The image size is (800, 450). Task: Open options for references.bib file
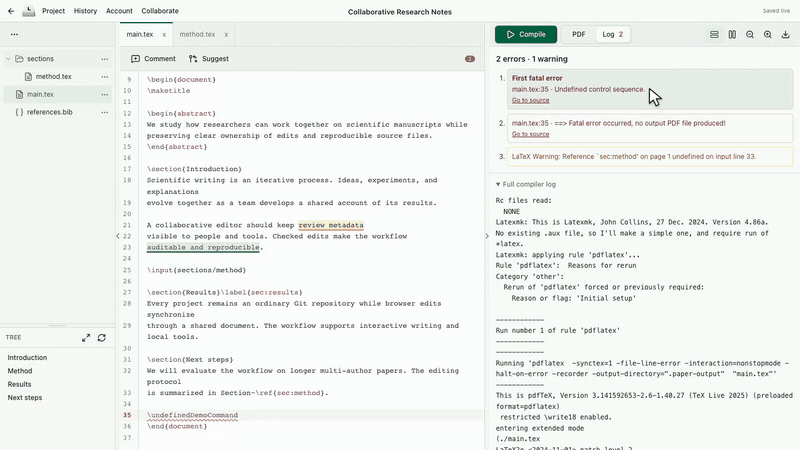pos(105,113)
